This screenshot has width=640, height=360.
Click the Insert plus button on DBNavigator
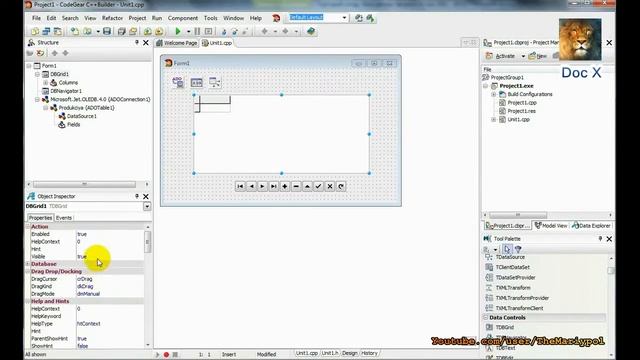coord(285,186)
